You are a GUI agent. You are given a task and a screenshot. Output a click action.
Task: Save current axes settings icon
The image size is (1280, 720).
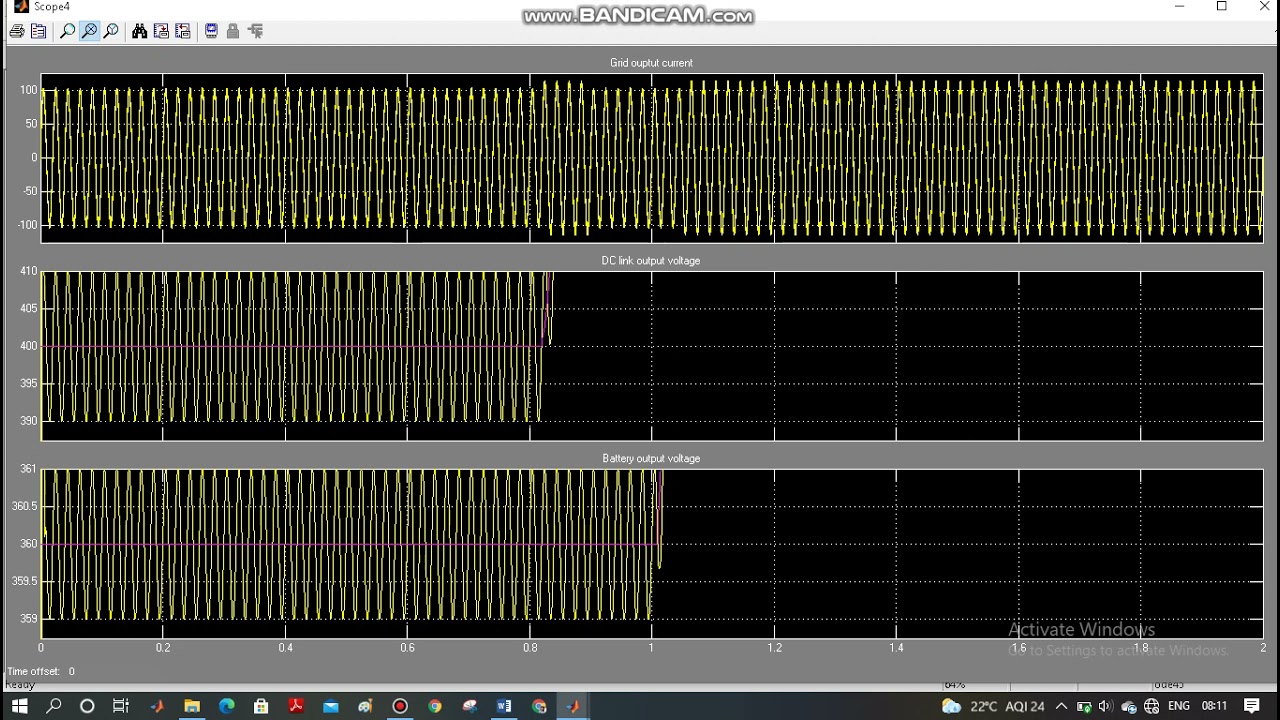pyautogui.click(x=161, y=31)
